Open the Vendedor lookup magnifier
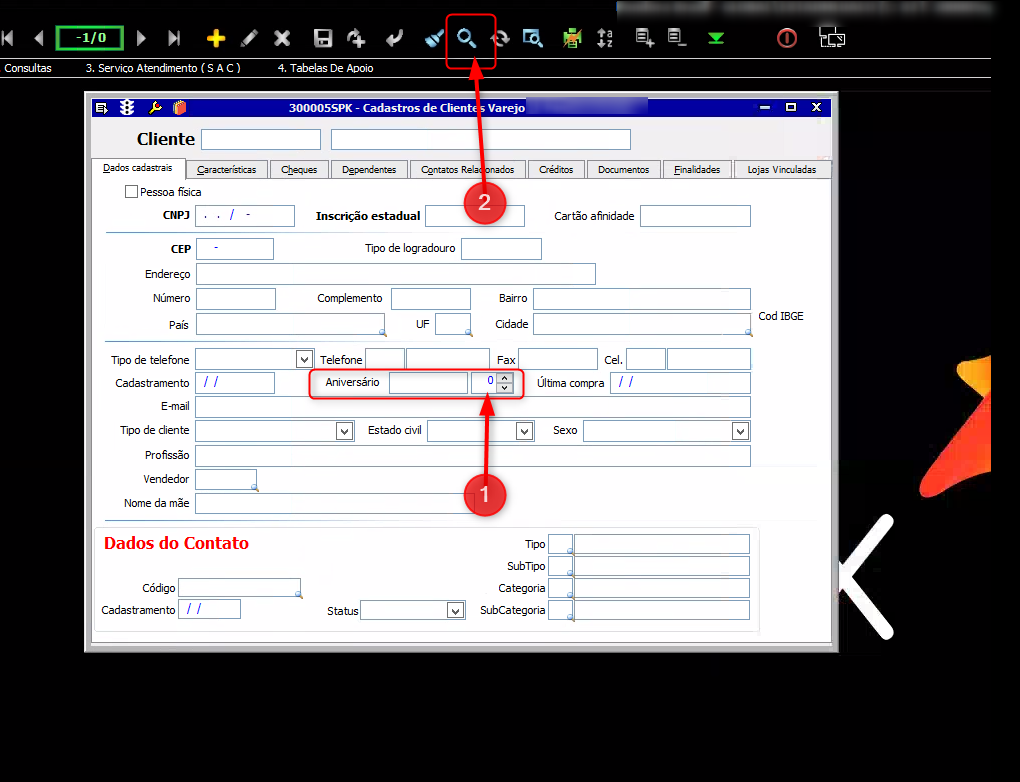1020x782 pixels. click(x=254, y=487)
